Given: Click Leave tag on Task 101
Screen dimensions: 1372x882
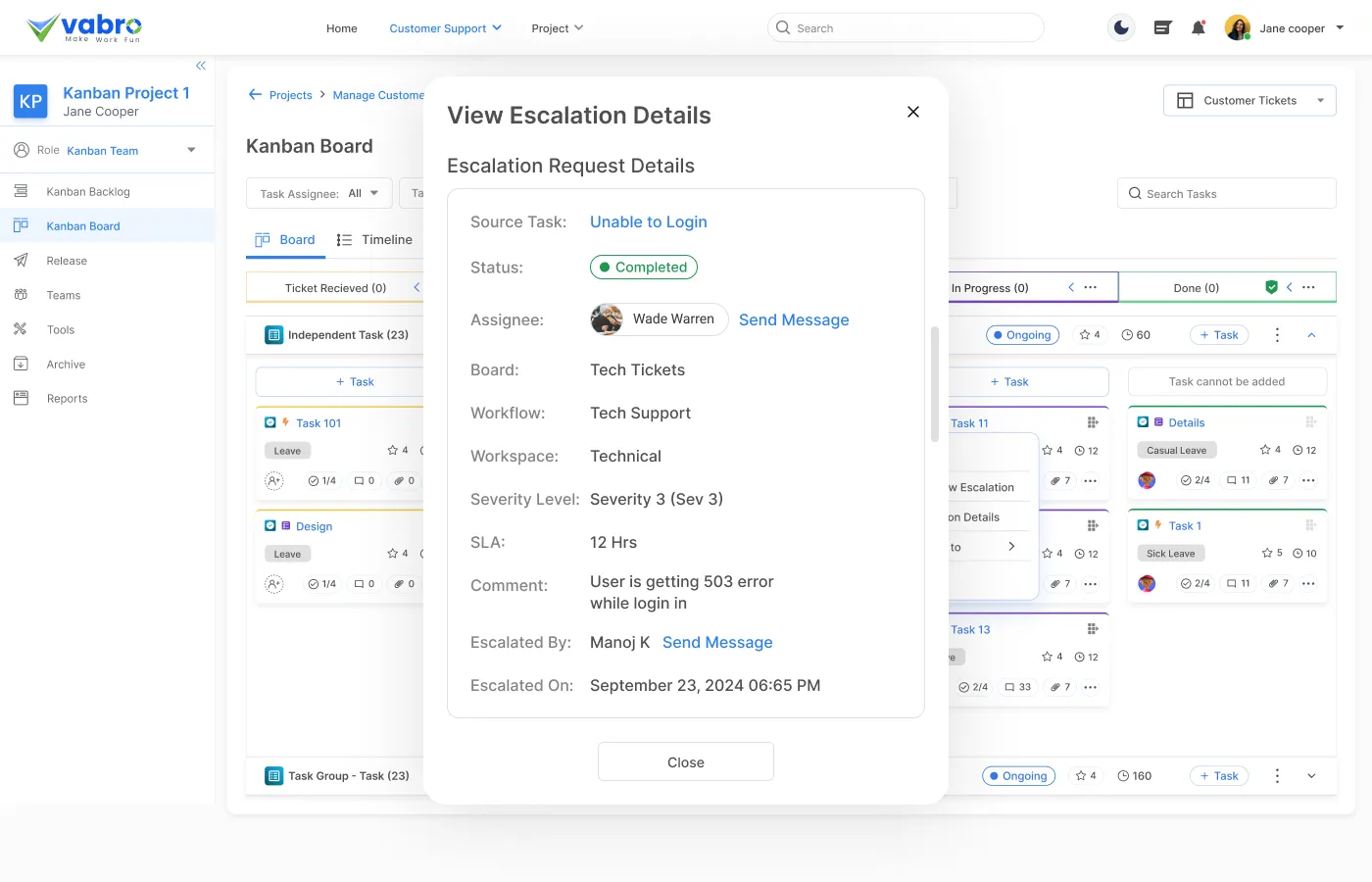Looking at the screenshot, I should 287,451.
